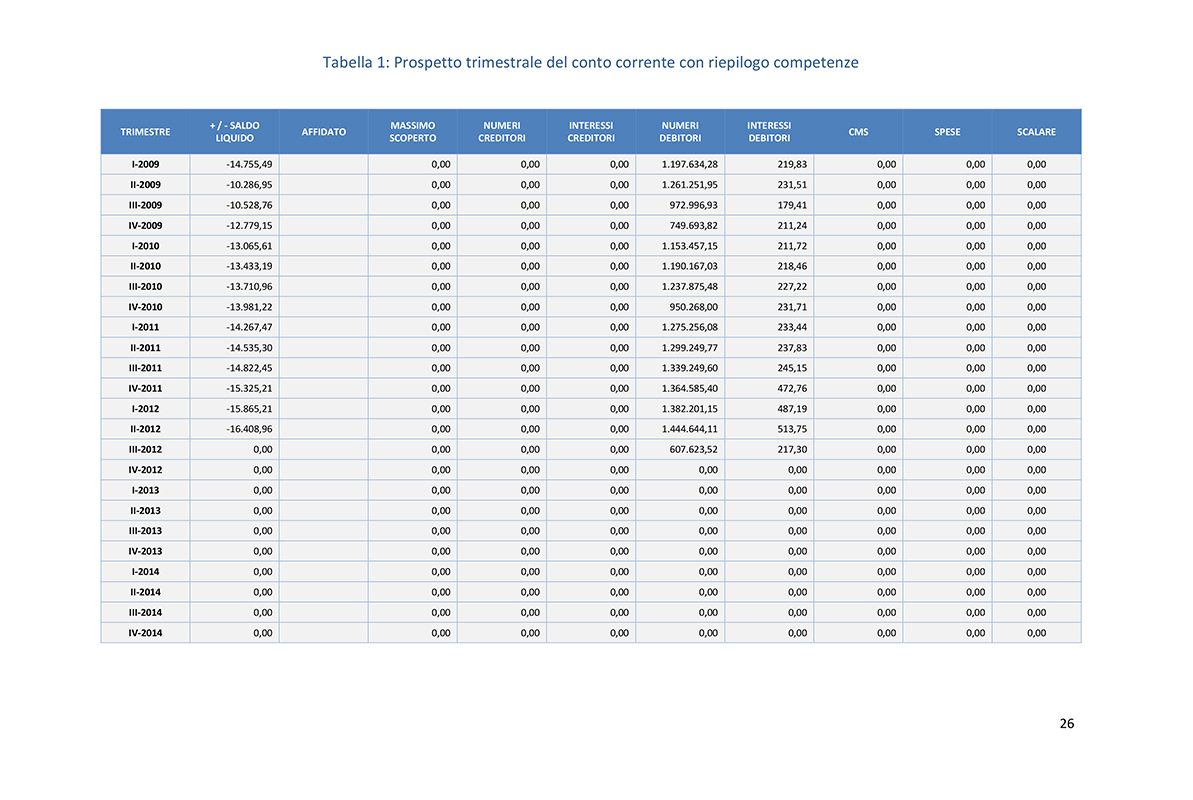Select the row label II-2010
This screenshot has height=800, width=1193.
[x=145, y=266]
